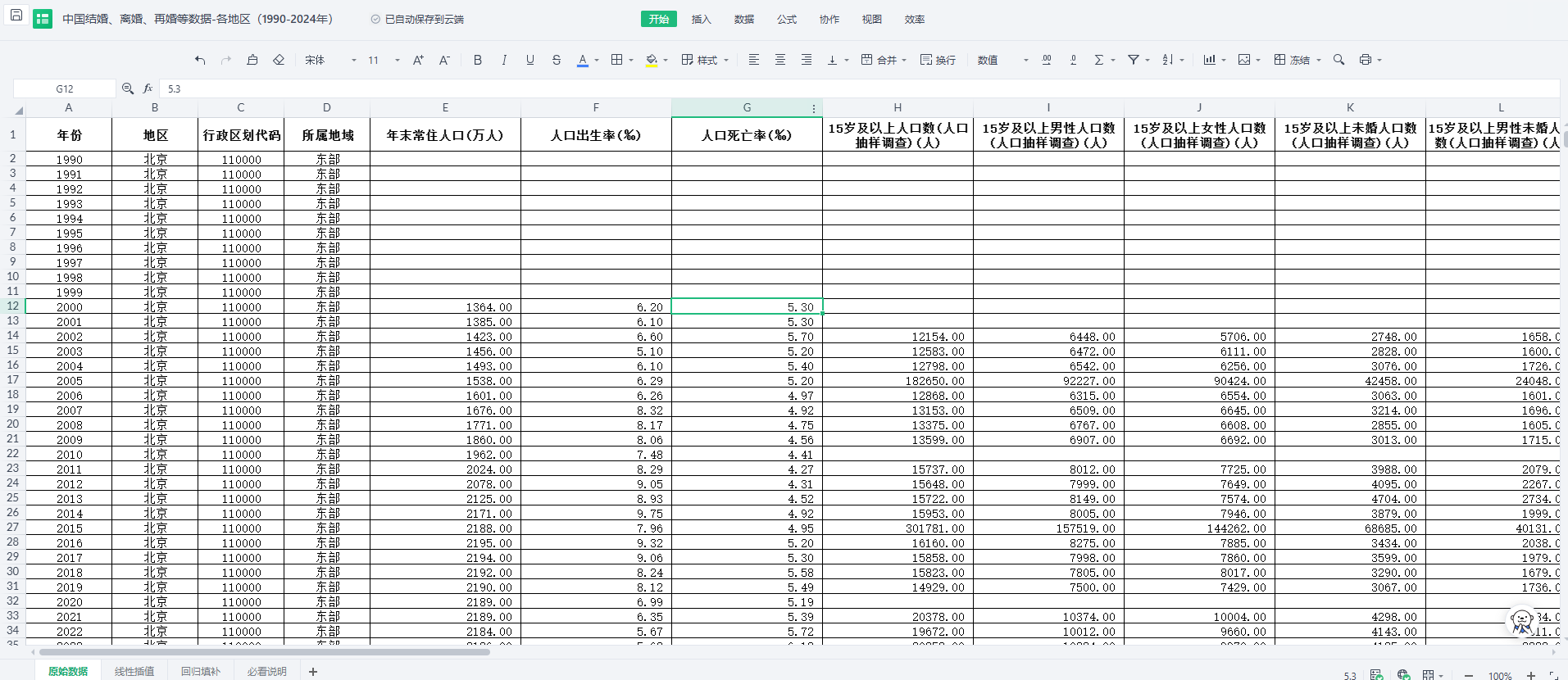
Task: Set vertical alignment to bottom icon
Action: (x=833, y=60)
